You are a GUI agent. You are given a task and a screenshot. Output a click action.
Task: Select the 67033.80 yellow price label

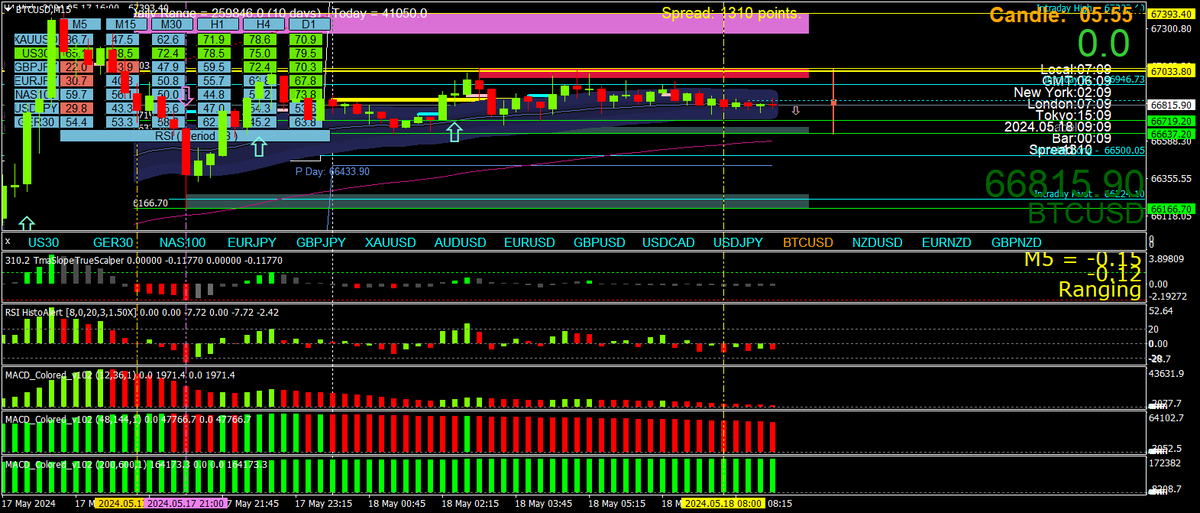(1171, 71)
